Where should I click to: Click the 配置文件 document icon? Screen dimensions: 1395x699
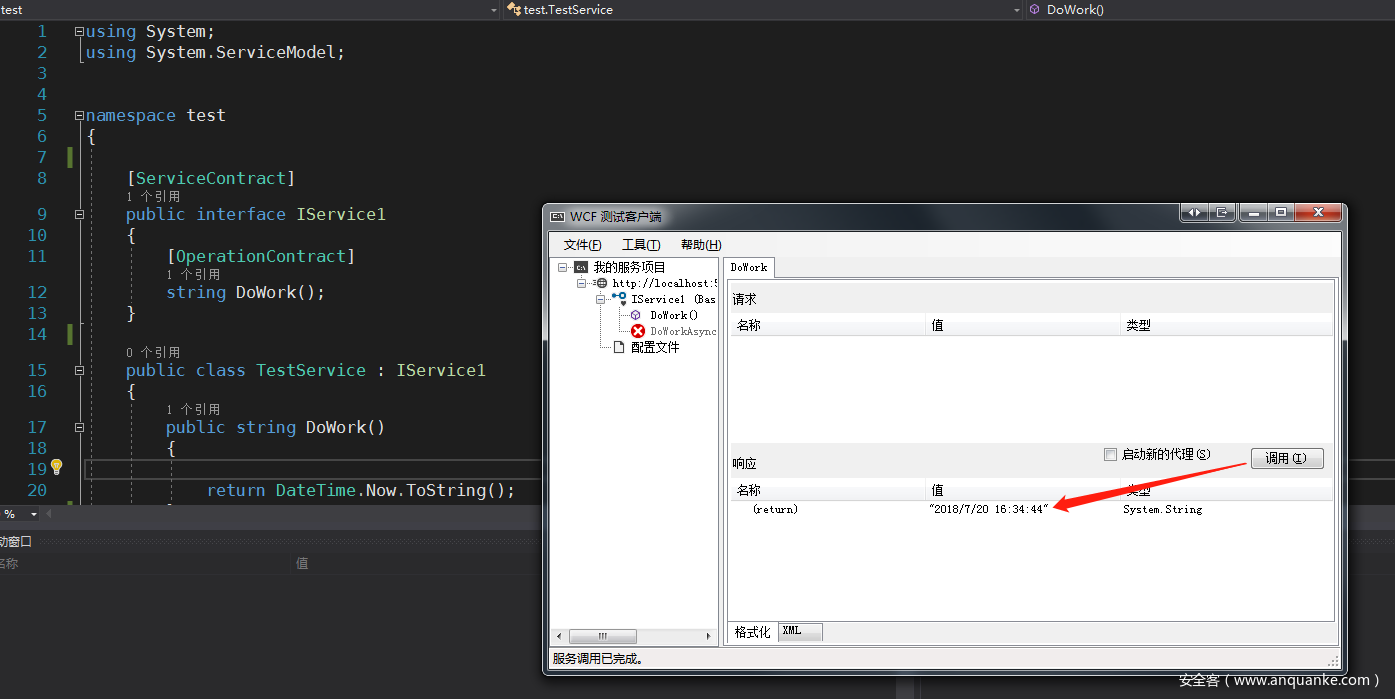point(619,347)
